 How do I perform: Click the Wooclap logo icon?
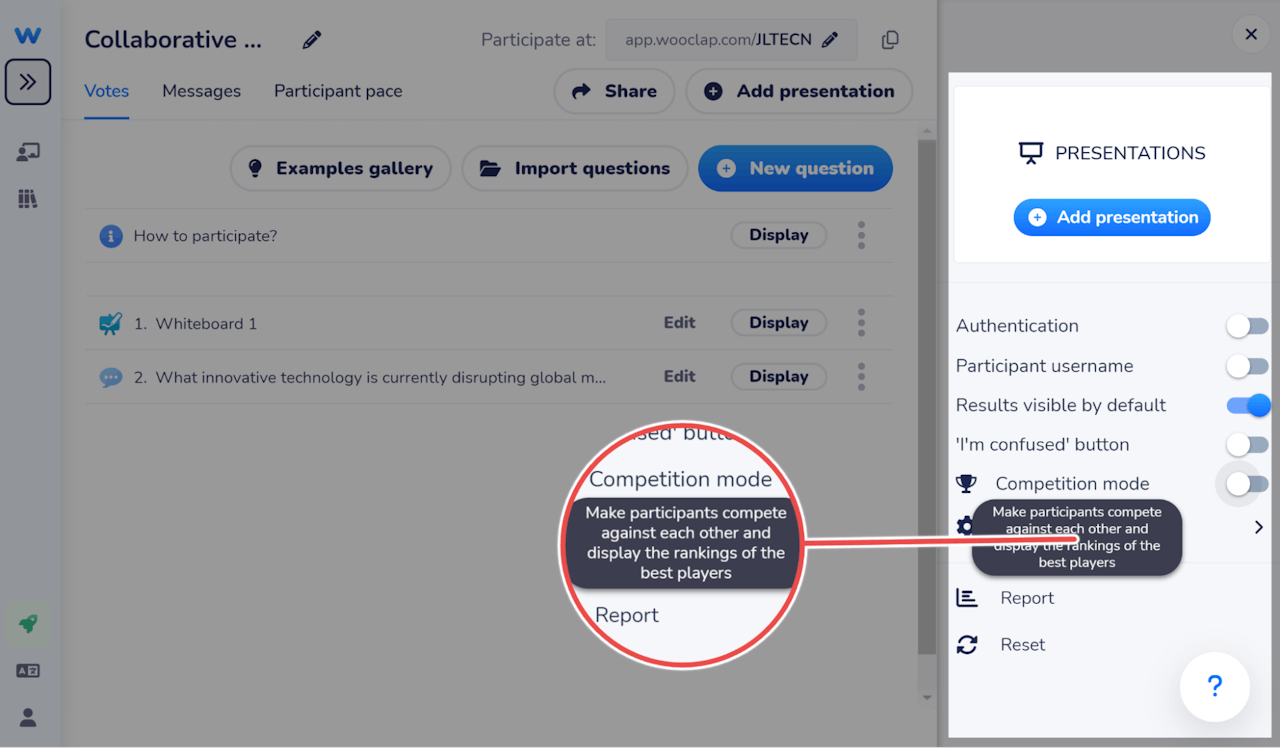tap(28, 36)
